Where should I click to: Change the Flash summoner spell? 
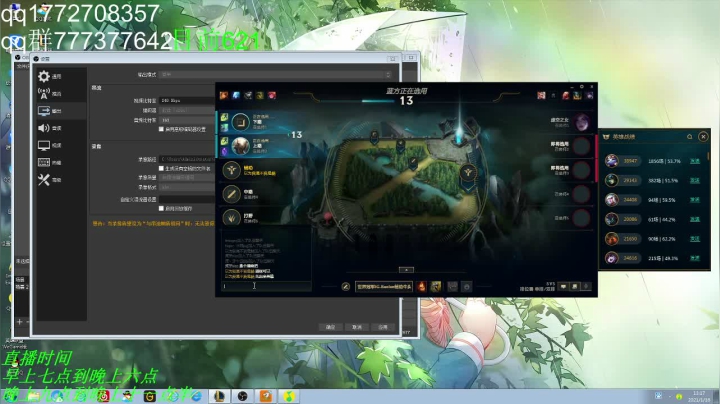click(436, 286)
